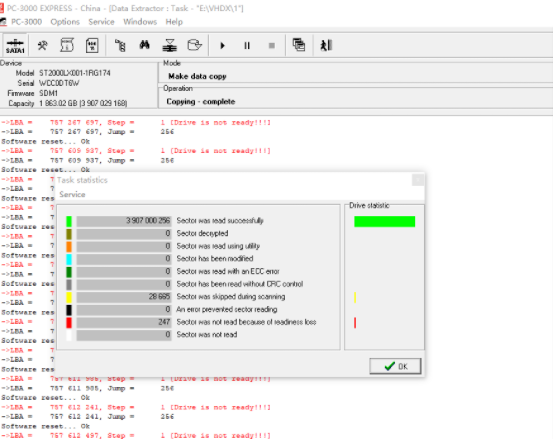Click red log line LBA 757 609 937

tap(136, 151)
